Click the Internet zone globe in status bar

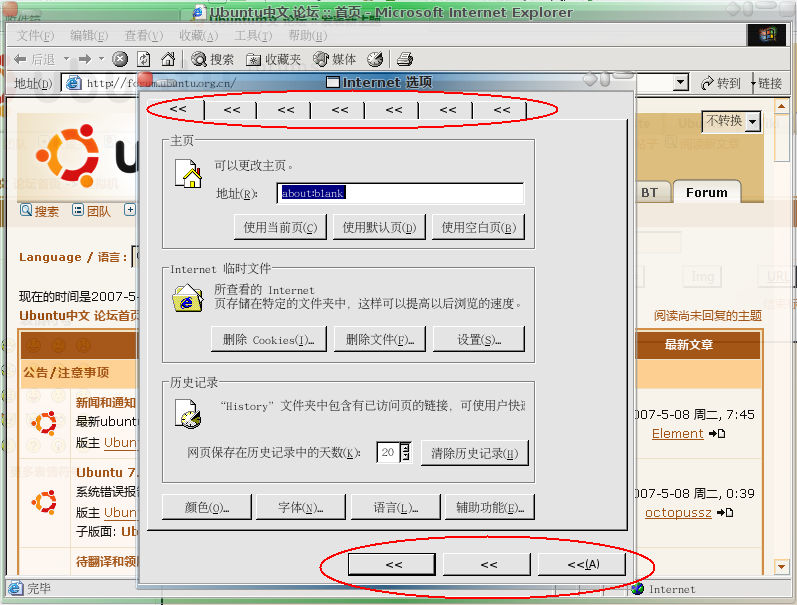pyautogui.click(x=637, y=589)
